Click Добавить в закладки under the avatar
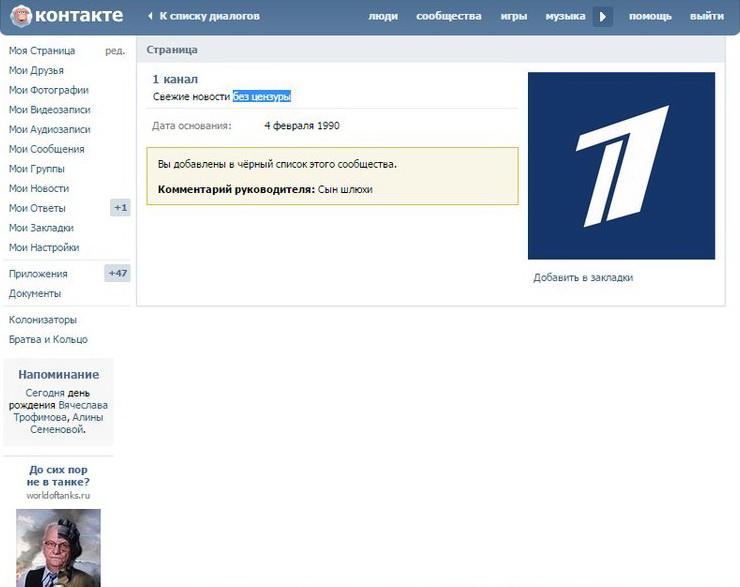Viewport: 740px width, 587px height. 583,278
